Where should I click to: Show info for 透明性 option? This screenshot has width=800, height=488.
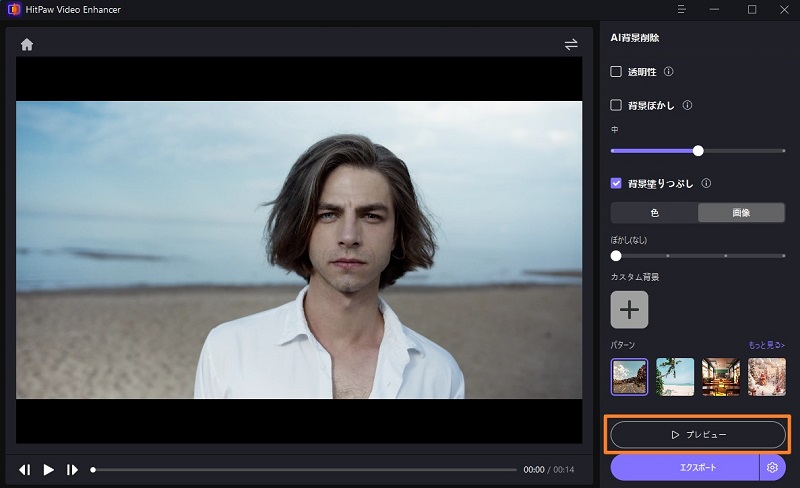tap(669, 72)
